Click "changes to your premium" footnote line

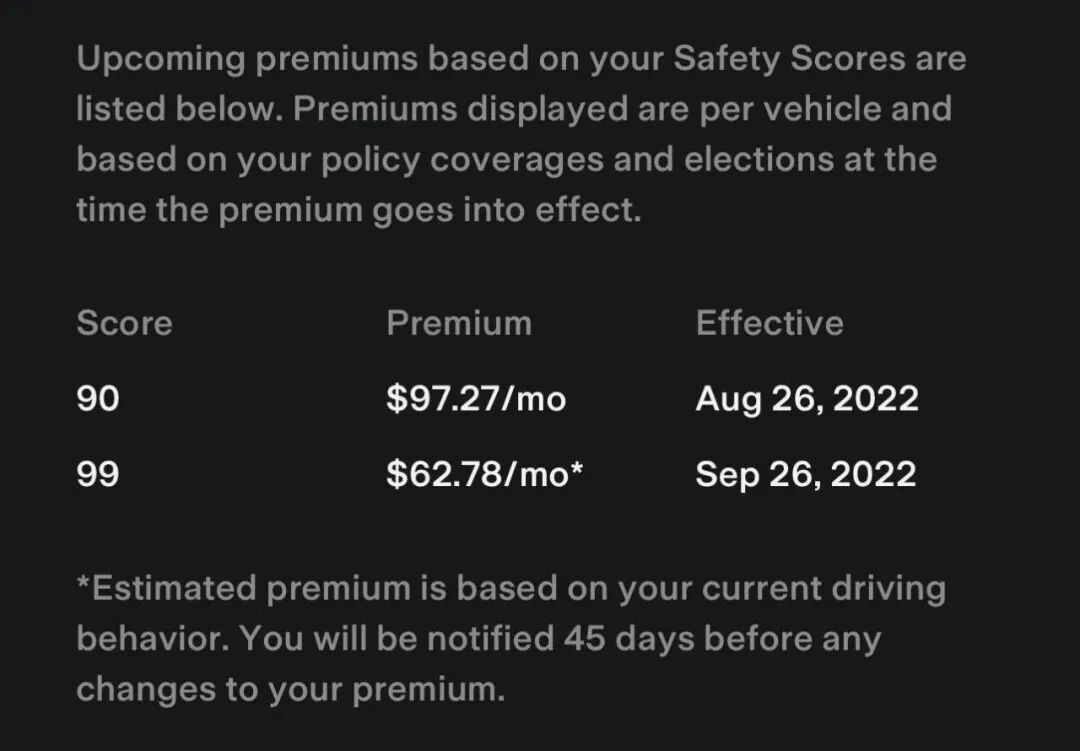click(x=290, y=688)
